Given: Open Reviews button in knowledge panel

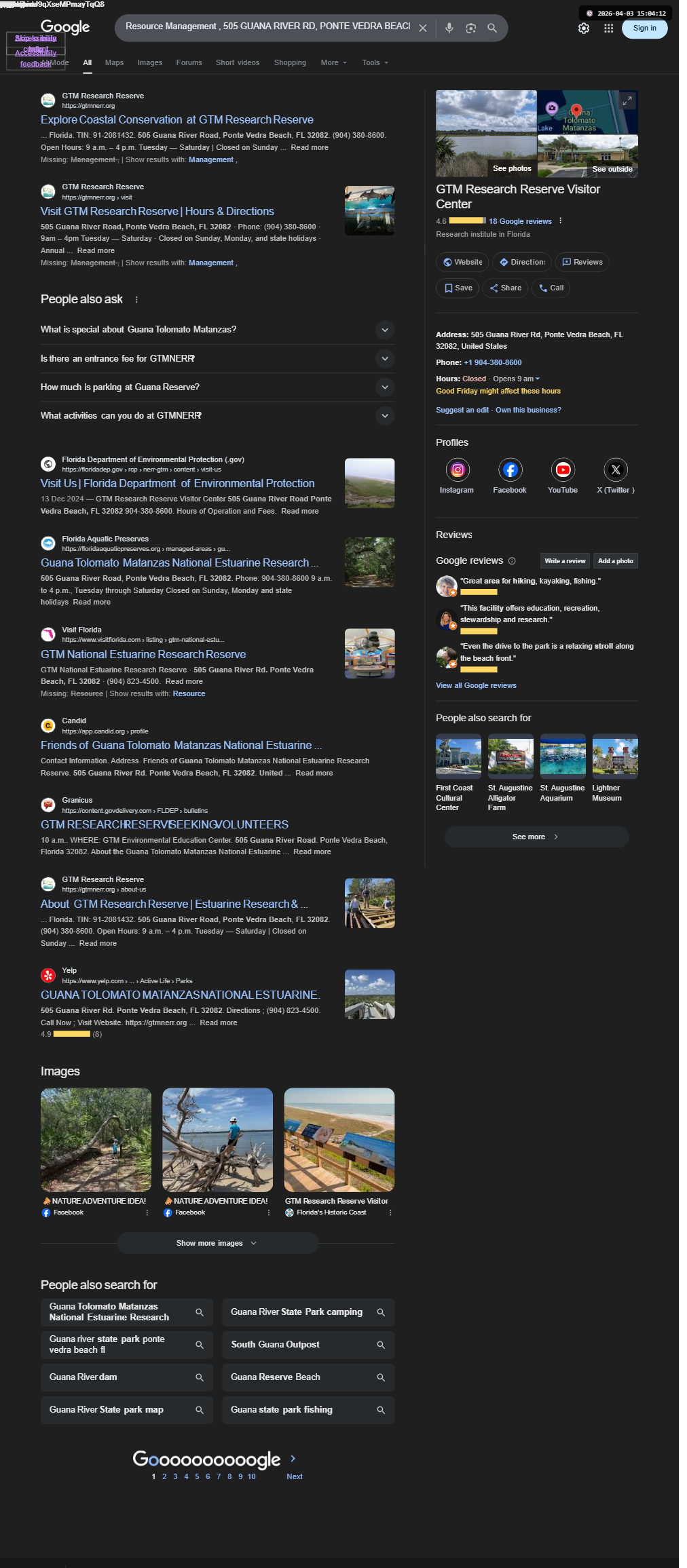Looking at the screenshot, I should (x=582, y=262).
